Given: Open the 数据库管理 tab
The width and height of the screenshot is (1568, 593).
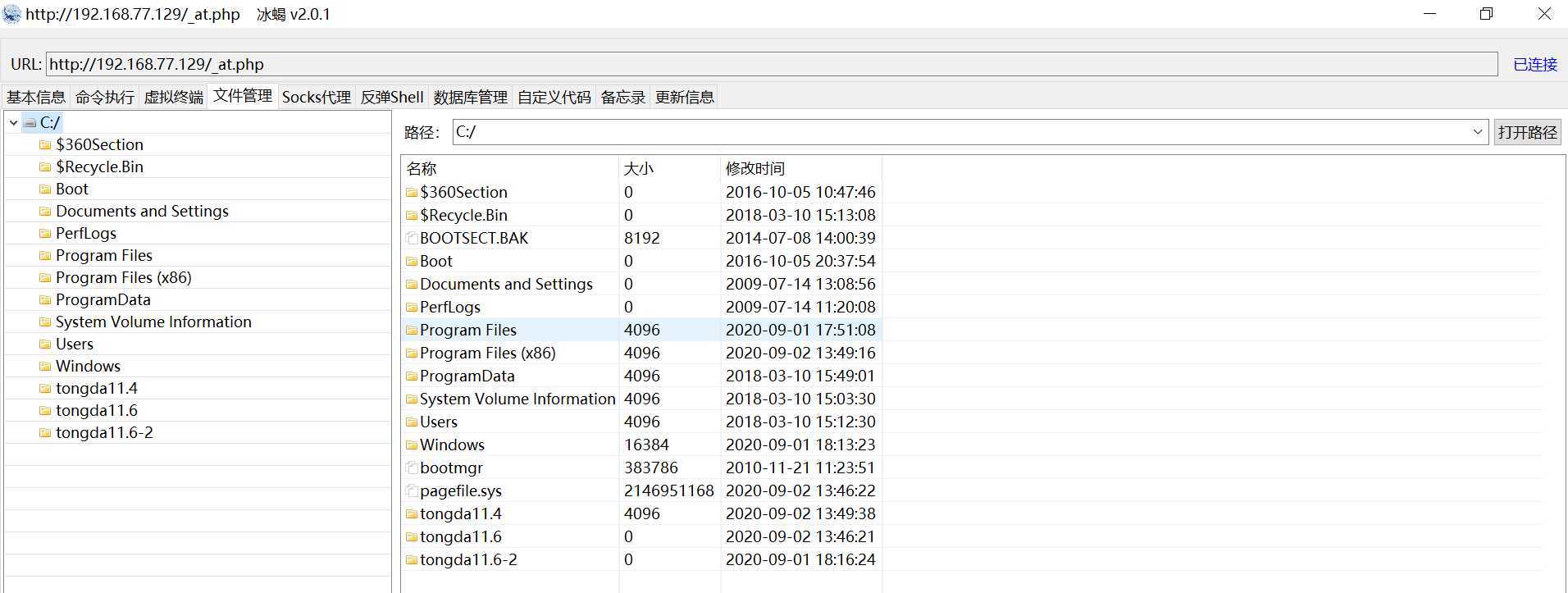Looking at the screenshot, I should pyautogui.click(x=471, y=97).
